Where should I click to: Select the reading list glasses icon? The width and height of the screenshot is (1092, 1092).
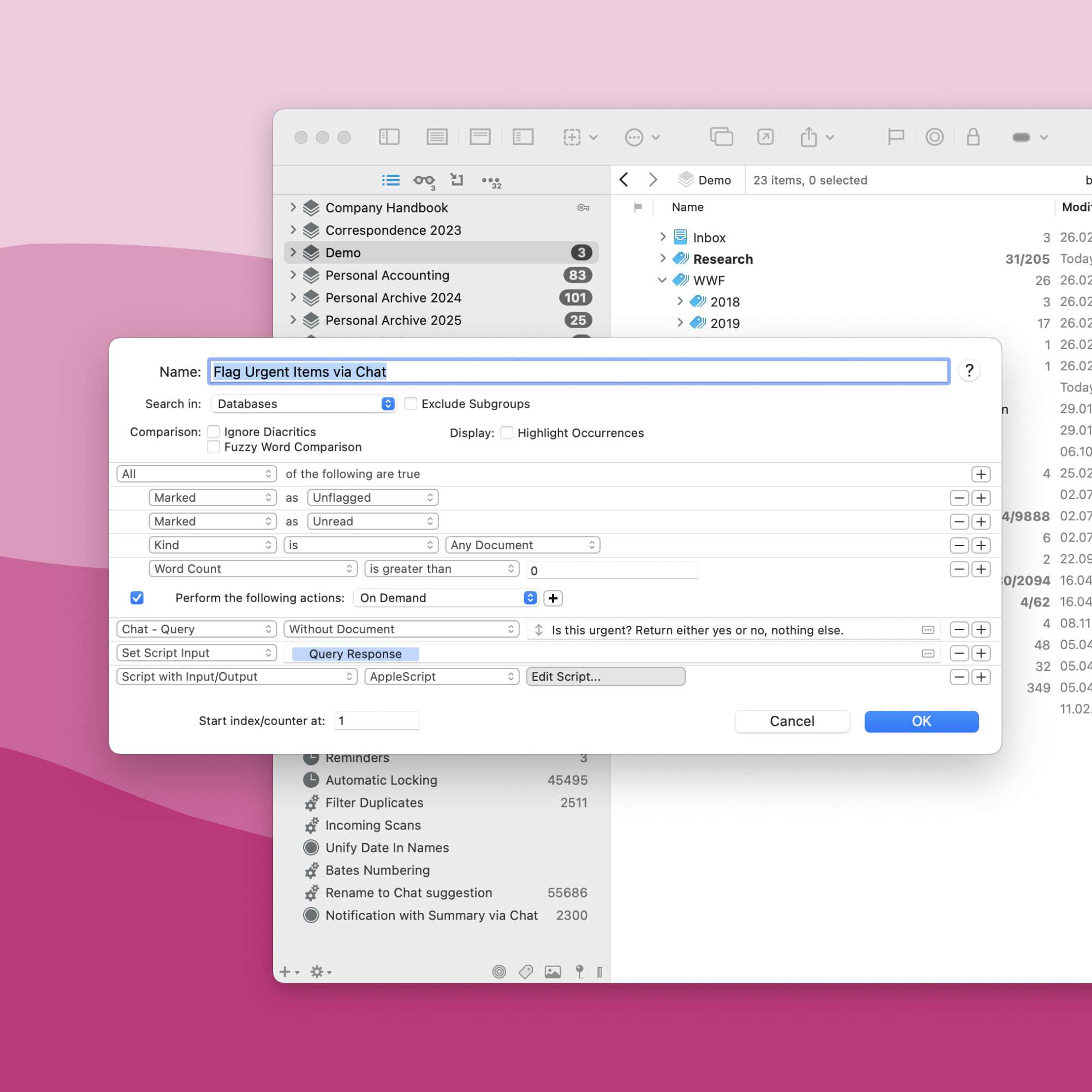(424, 180)
